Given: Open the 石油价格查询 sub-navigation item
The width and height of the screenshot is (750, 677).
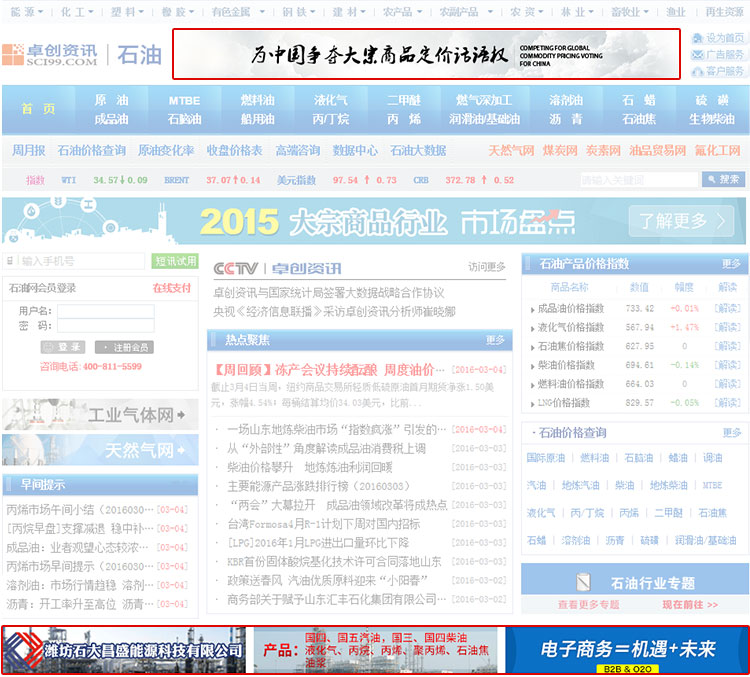Looking at the screenshot, I should coord(92,151).
